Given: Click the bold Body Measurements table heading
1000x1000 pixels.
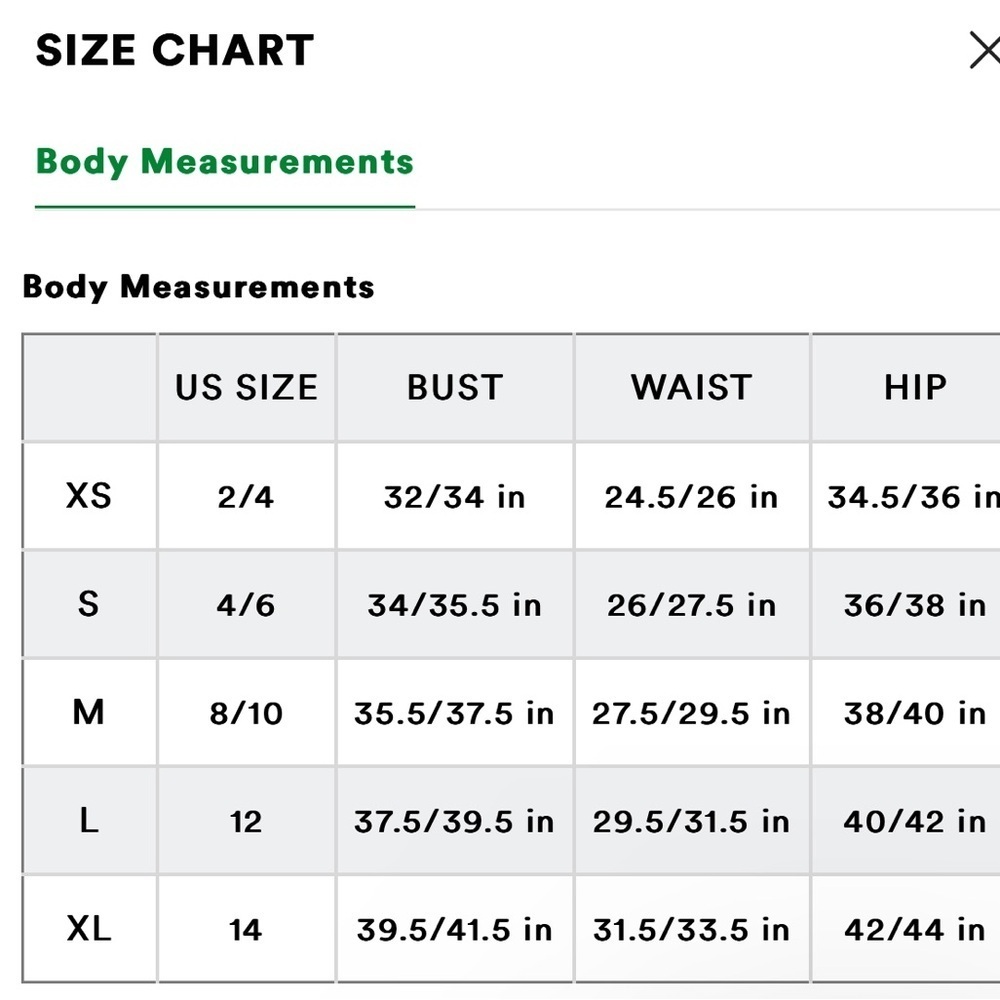Looking at the screenshot, I should [198, 287].
